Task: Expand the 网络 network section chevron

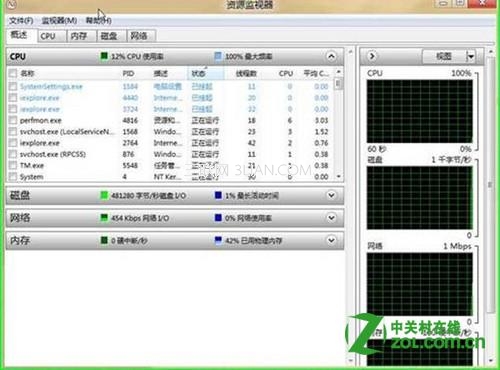Action: point(331,218)
